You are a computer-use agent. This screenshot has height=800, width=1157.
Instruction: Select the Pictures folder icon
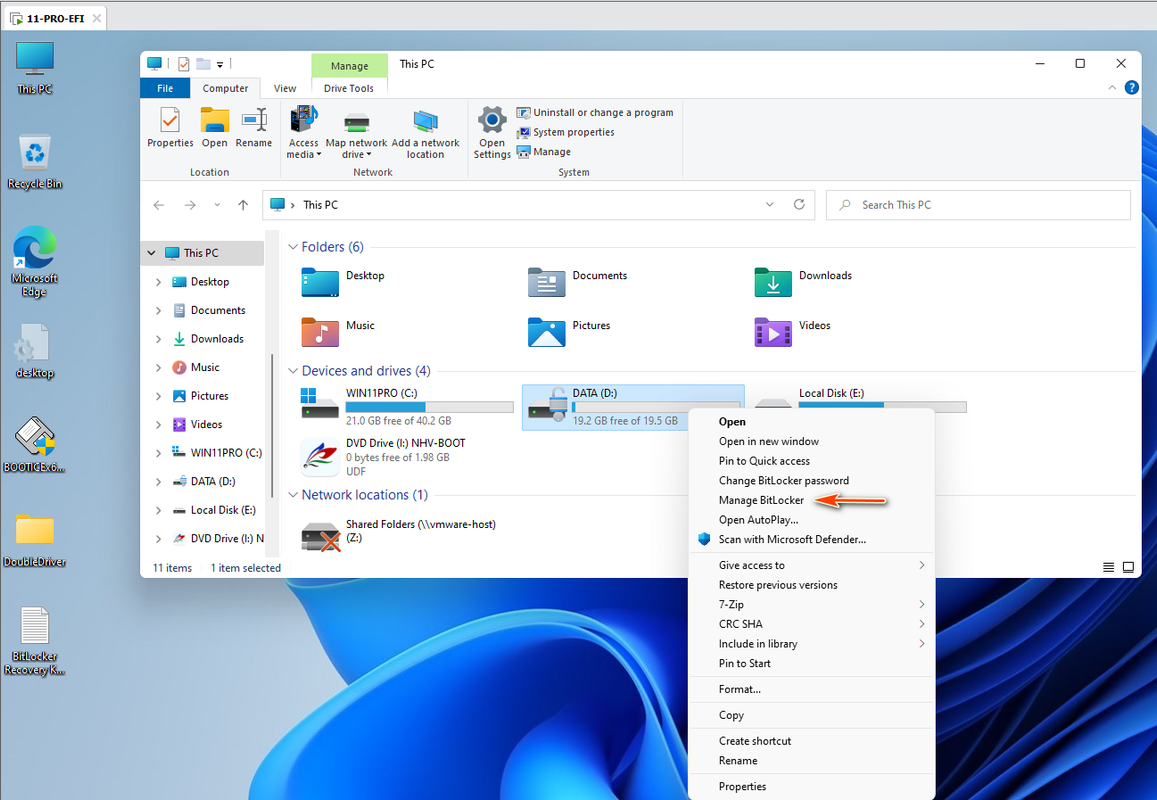coord(547,332)
